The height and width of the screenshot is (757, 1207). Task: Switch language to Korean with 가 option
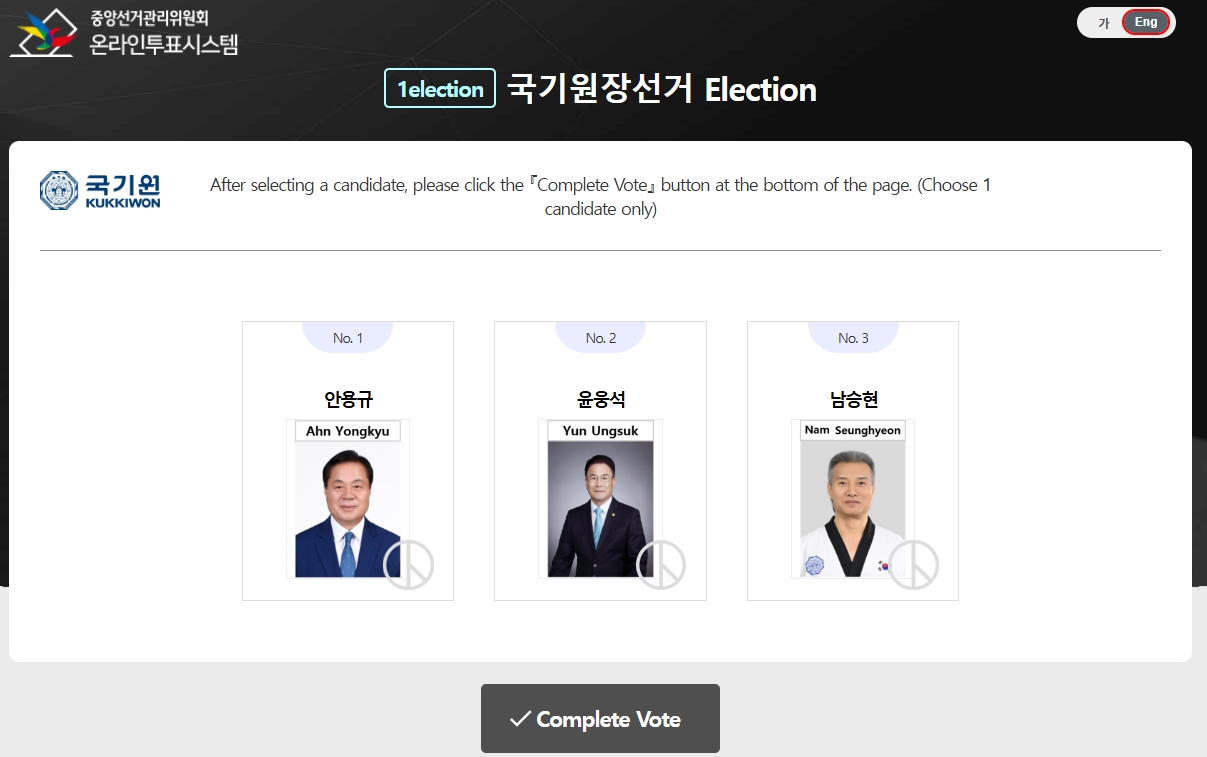click(1104, 23)
